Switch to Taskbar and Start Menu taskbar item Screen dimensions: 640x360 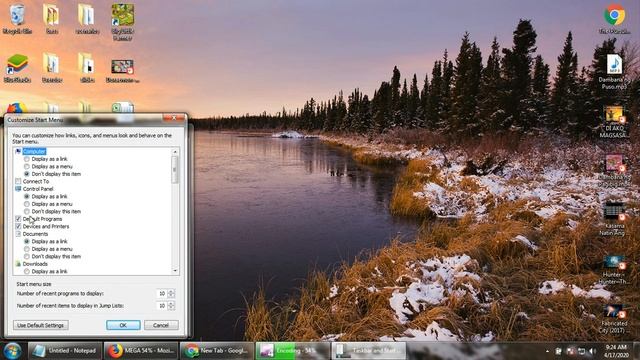coord(369,351)
